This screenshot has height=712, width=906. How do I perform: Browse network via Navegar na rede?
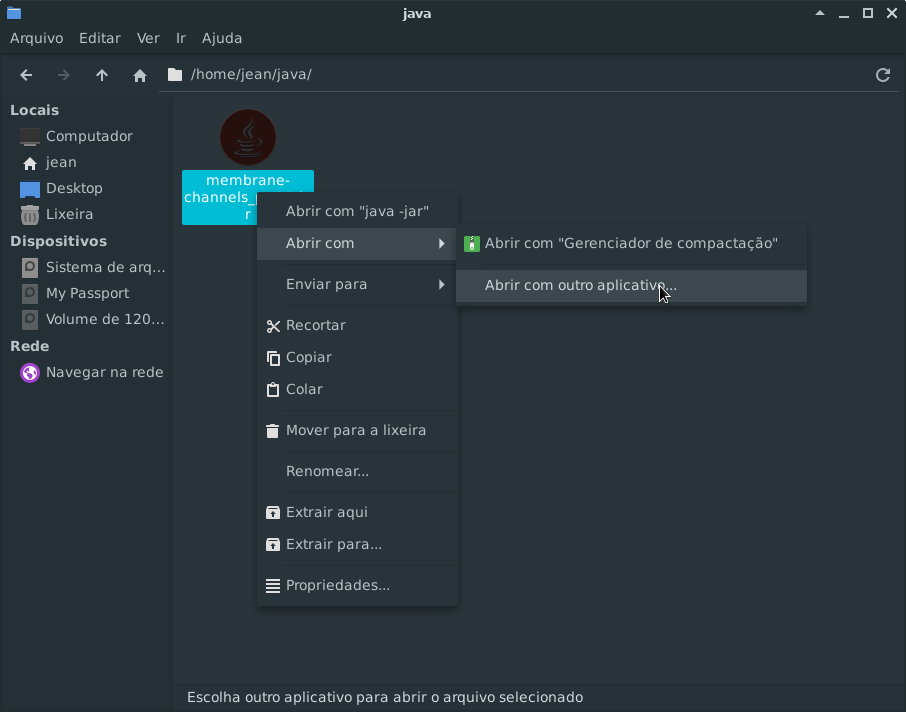pos(104,372)
